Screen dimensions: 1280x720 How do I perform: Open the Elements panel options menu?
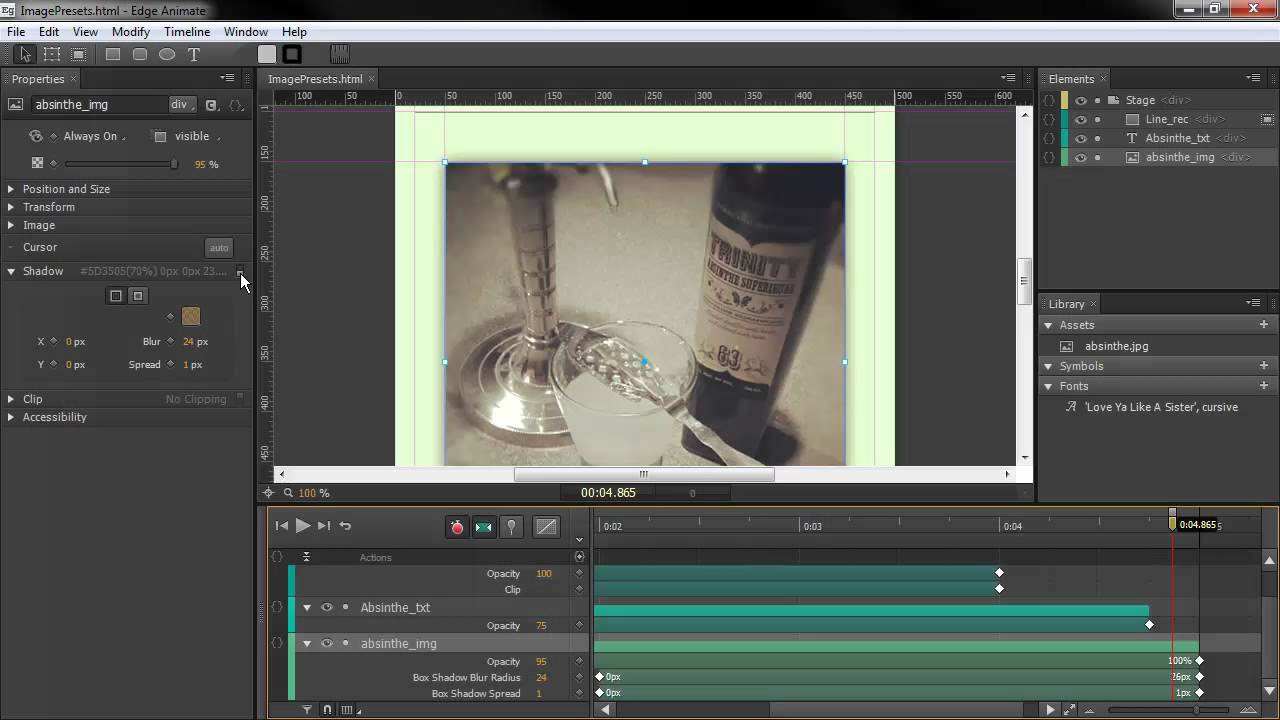click(x=1253, y=78)
